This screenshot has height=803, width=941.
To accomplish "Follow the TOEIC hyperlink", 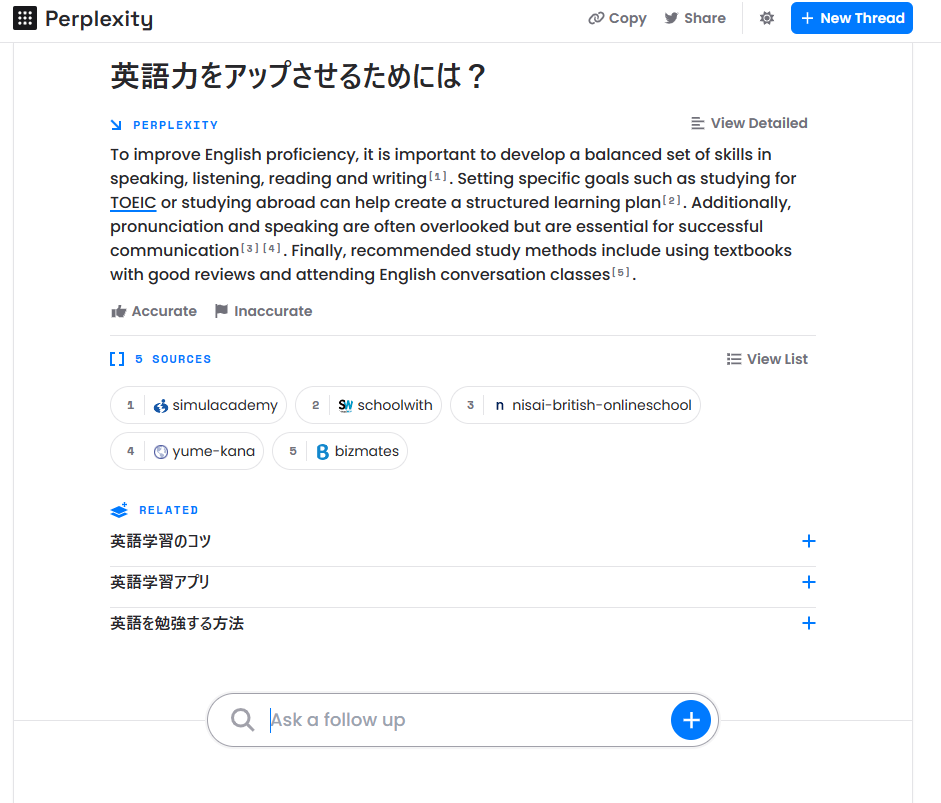I will coord(133,203).
